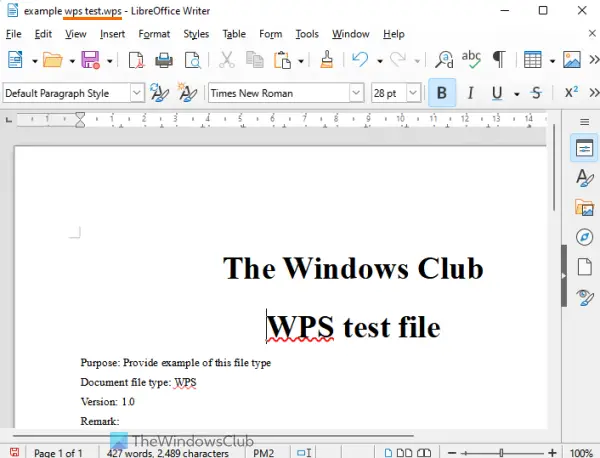600x458 pixels.
Task: Open the Paste special dropdown arrow
Action: tap(301, 61)
